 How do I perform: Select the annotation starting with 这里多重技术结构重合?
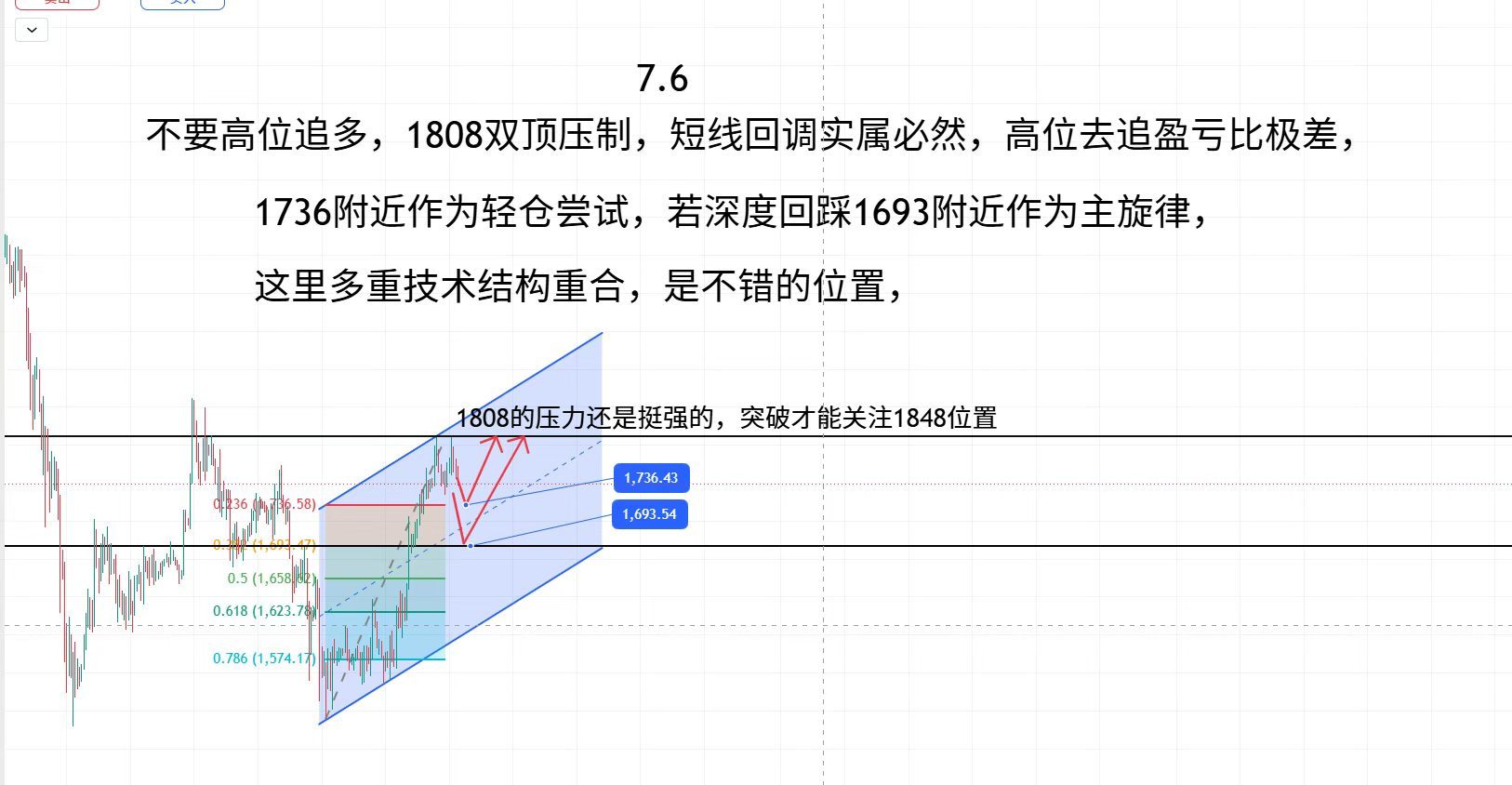tap(578, 286)
